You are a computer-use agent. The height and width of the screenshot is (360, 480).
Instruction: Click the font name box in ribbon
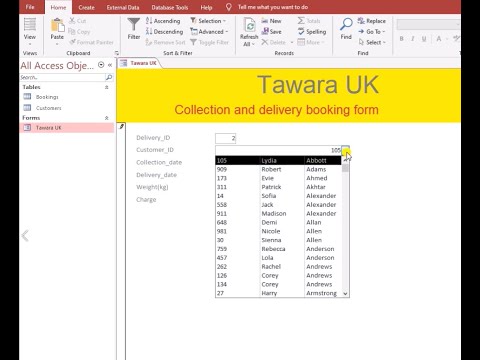coord(428,24)
